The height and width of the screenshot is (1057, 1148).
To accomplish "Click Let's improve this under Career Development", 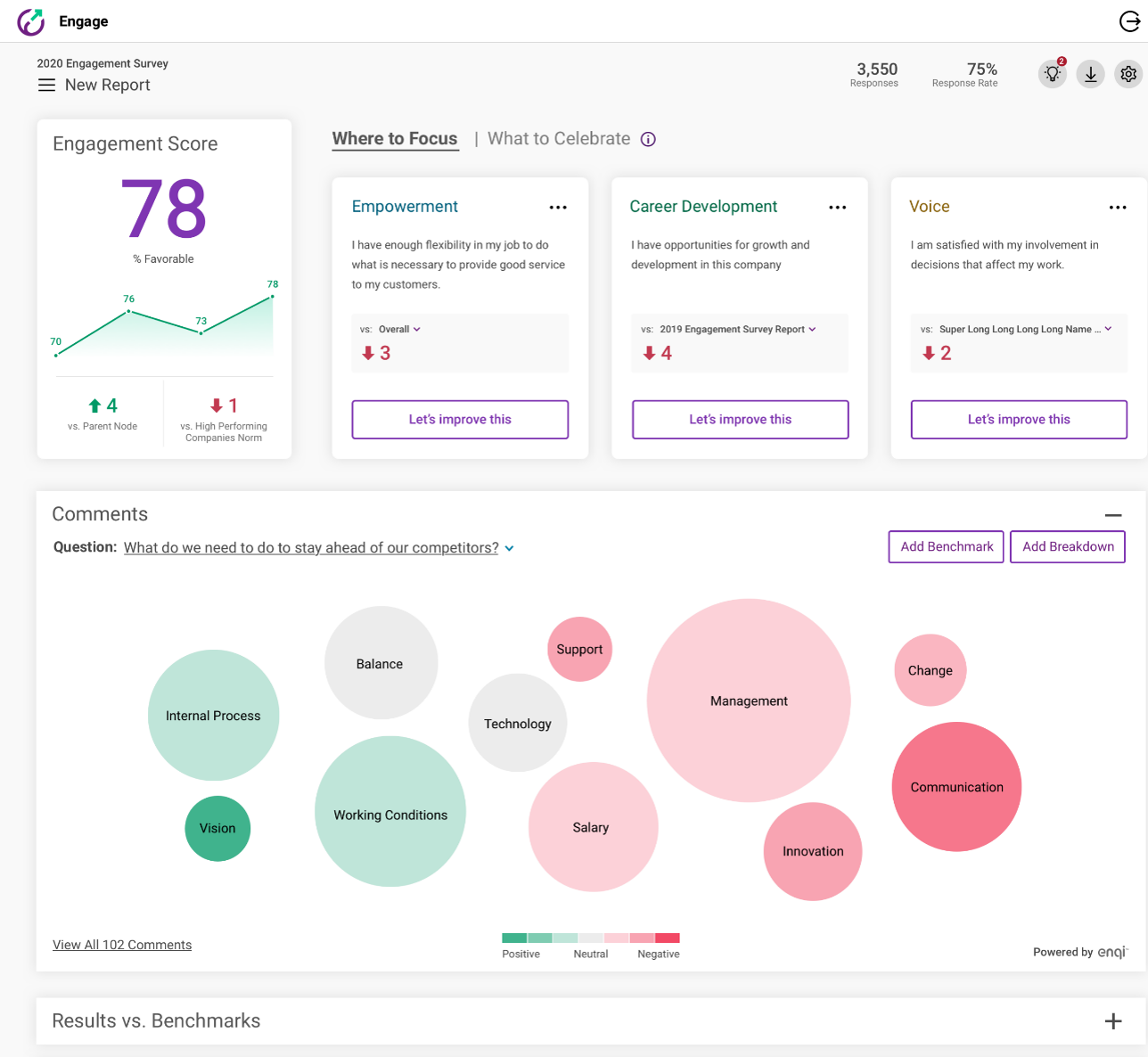I will [740, 419].
